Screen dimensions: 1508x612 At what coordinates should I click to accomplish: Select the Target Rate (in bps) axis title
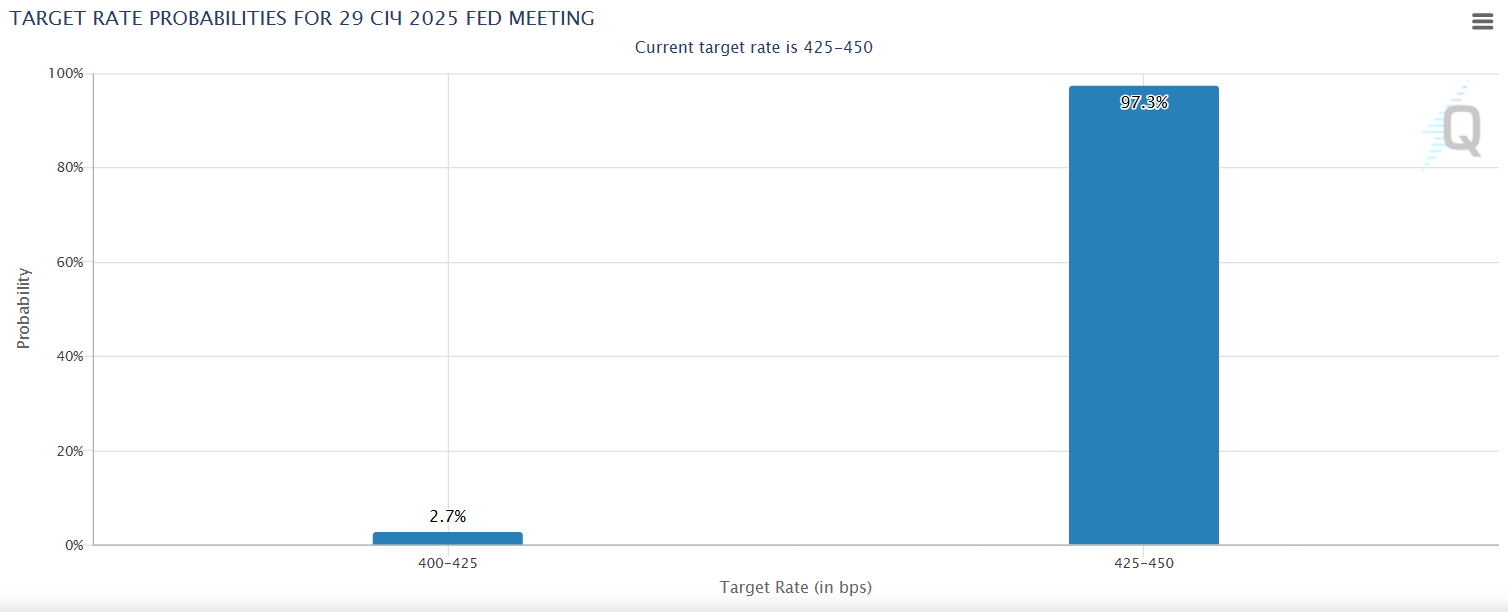click(795, 587)
